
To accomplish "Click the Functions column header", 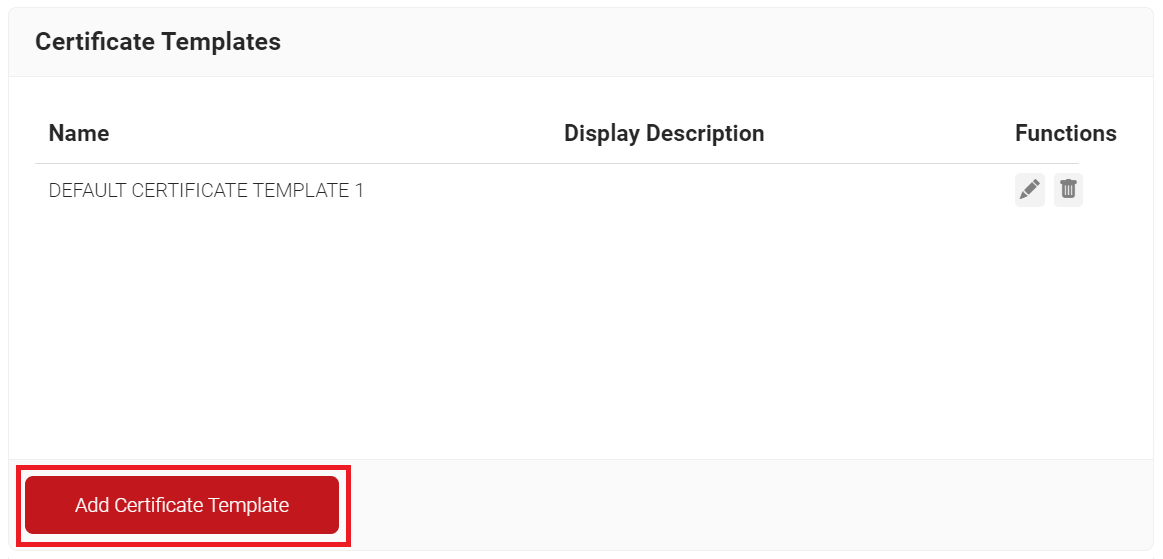I will 1065,133.
